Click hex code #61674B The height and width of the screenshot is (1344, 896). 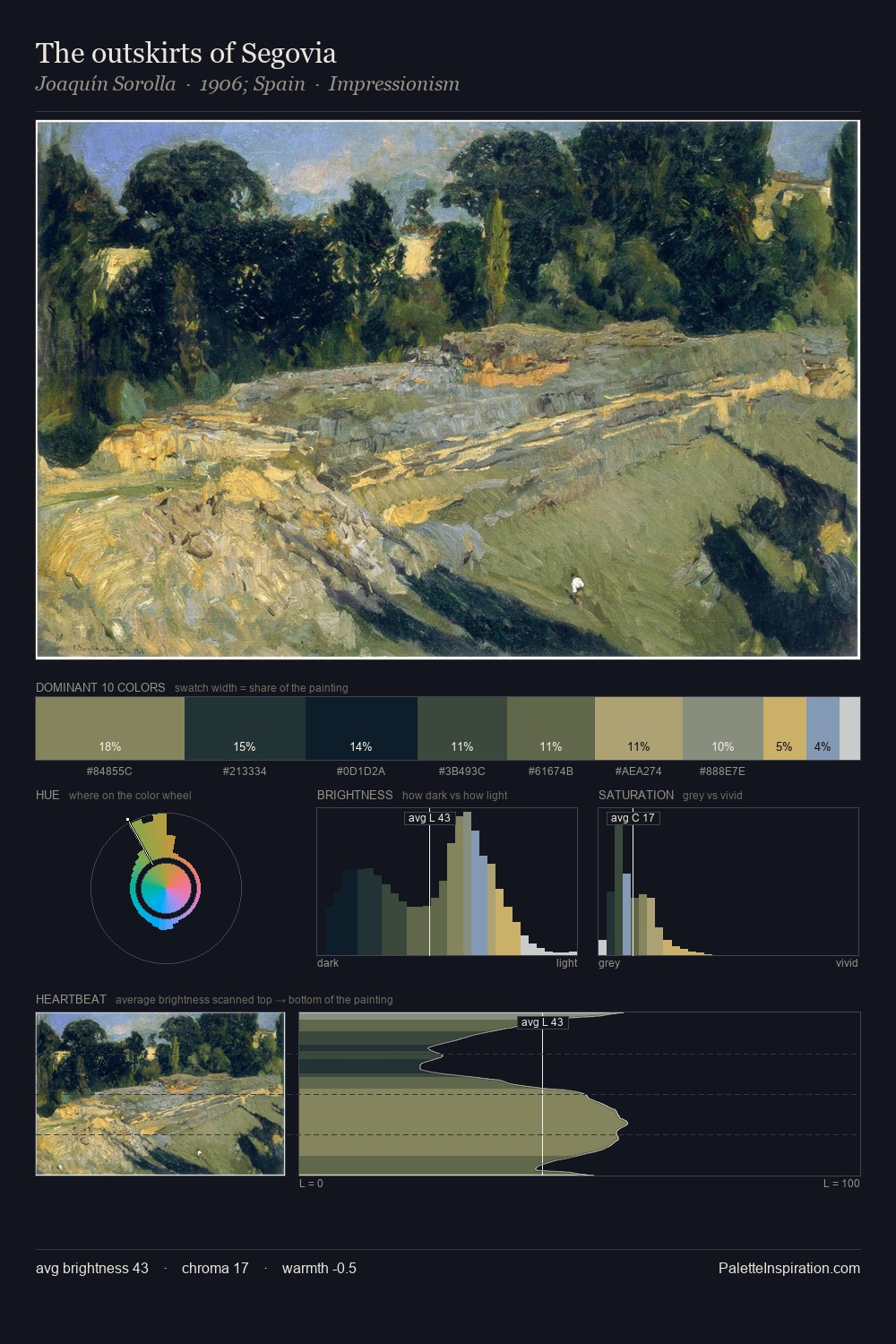[551, 771]
